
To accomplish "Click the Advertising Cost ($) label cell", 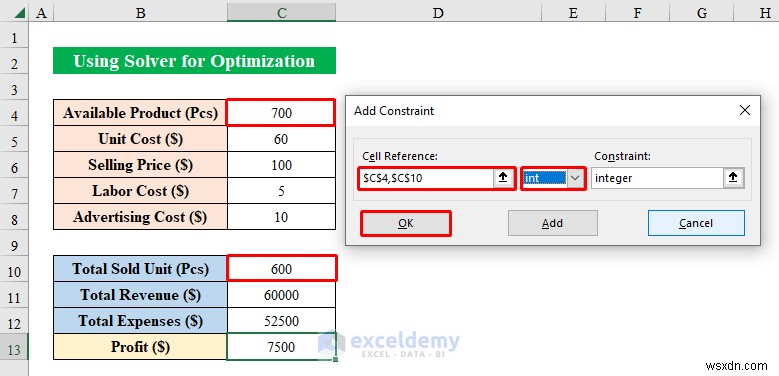I will (x=141, y=217).
